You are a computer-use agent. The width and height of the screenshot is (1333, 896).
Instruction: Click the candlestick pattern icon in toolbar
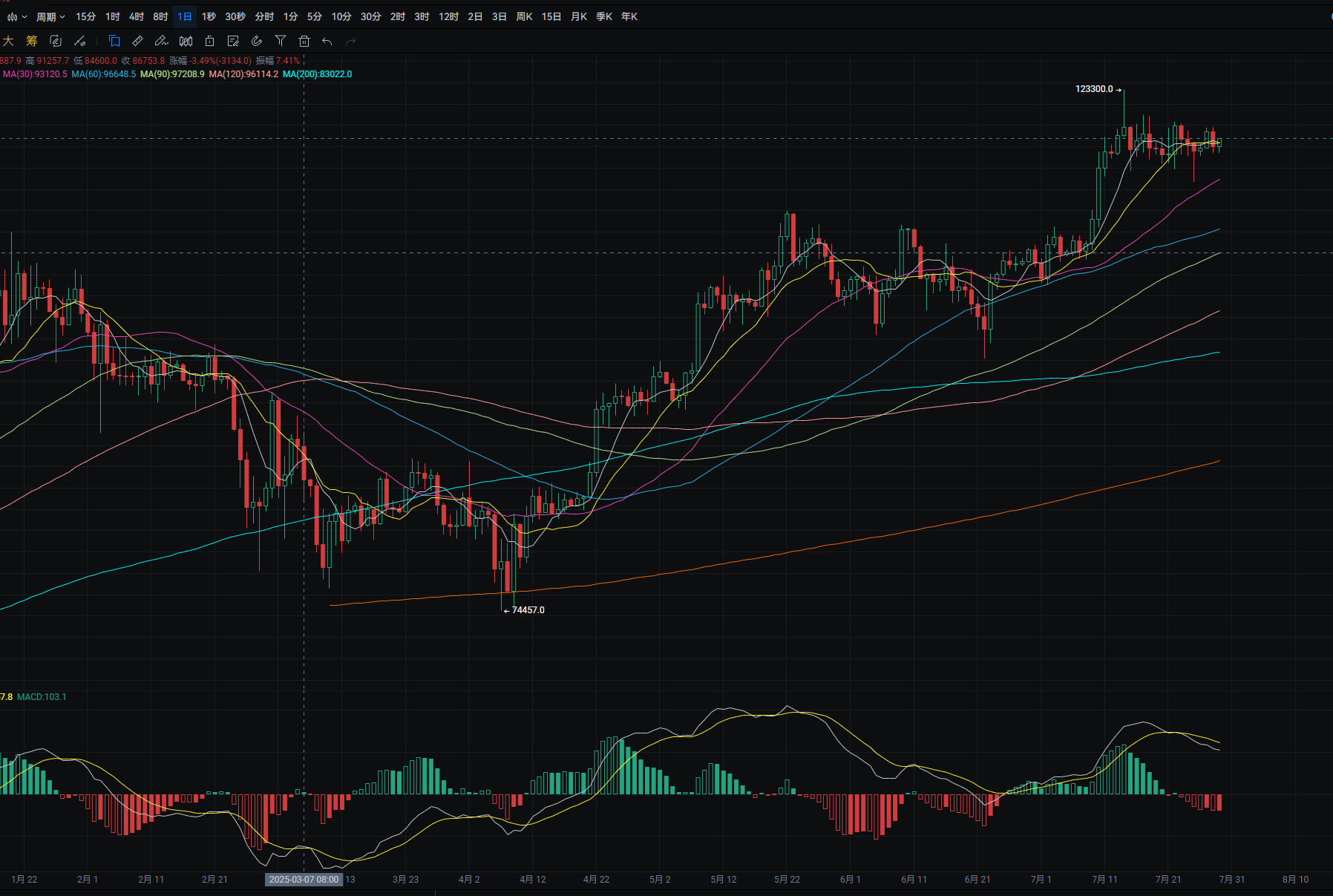(x=186, y=42)
